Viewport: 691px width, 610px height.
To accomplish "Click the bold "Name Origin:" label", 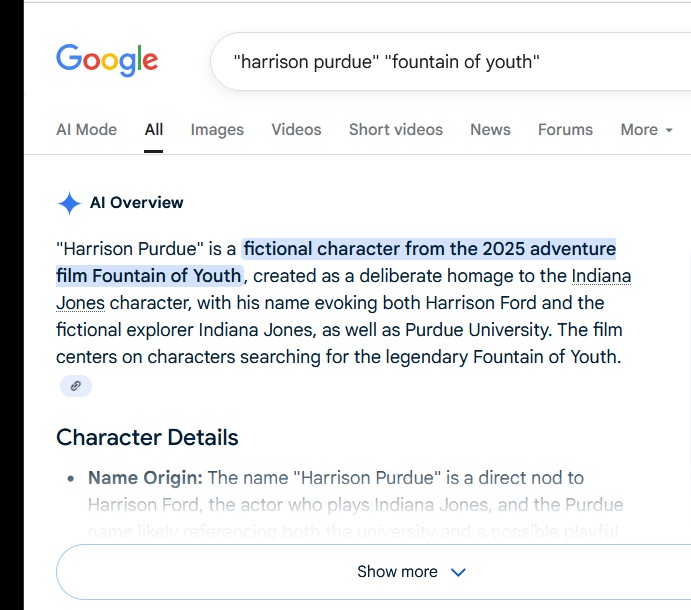I will (145, 478).
